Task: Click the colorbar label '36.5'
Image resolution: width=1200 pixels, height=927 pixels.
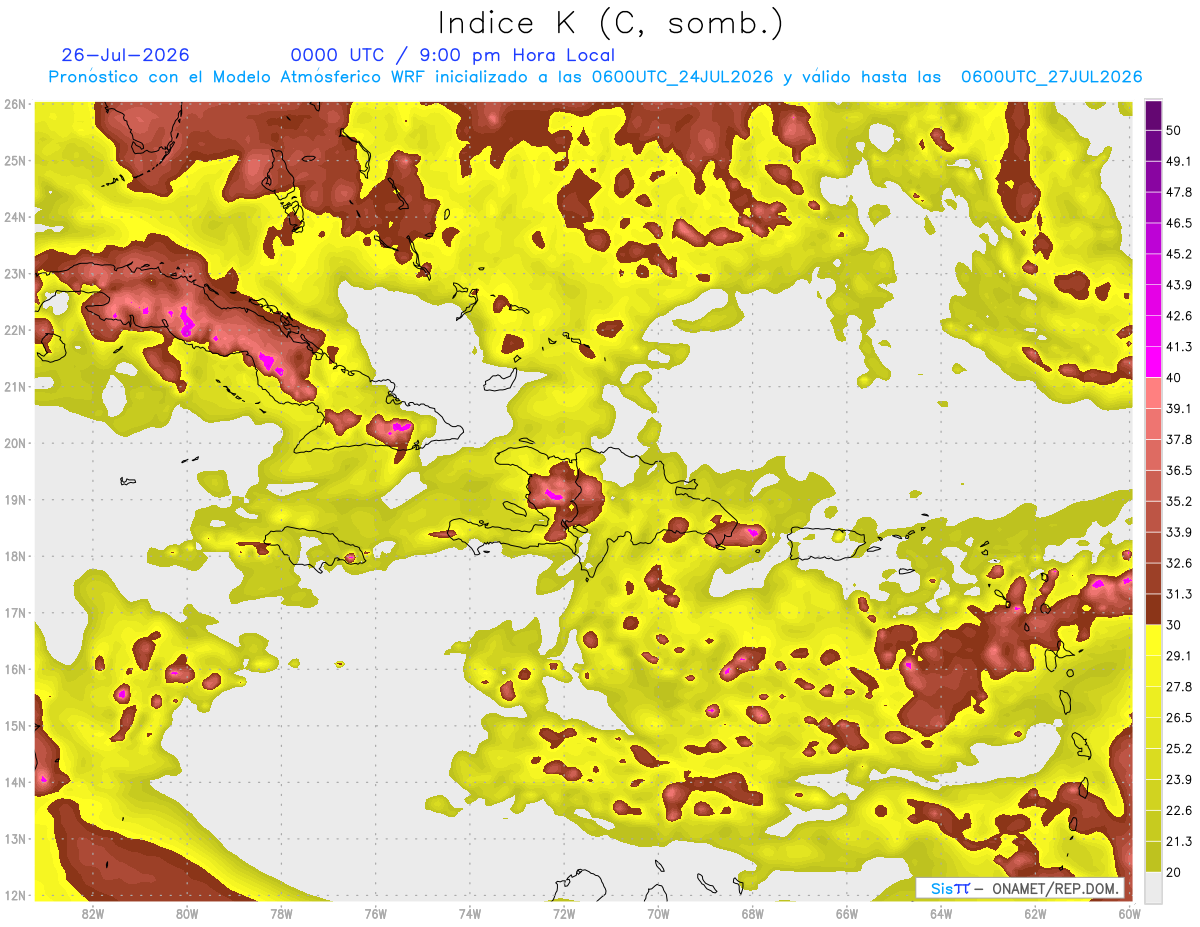Action: click(1178, 470)
